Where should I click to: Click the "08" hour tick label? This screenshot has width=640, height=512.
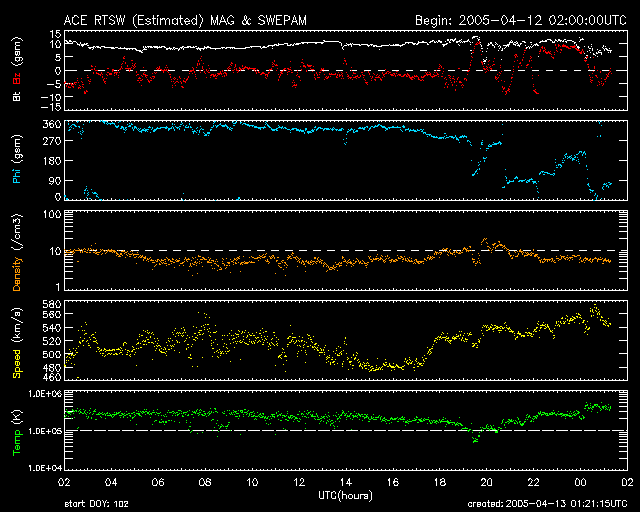tap(205, 482)
